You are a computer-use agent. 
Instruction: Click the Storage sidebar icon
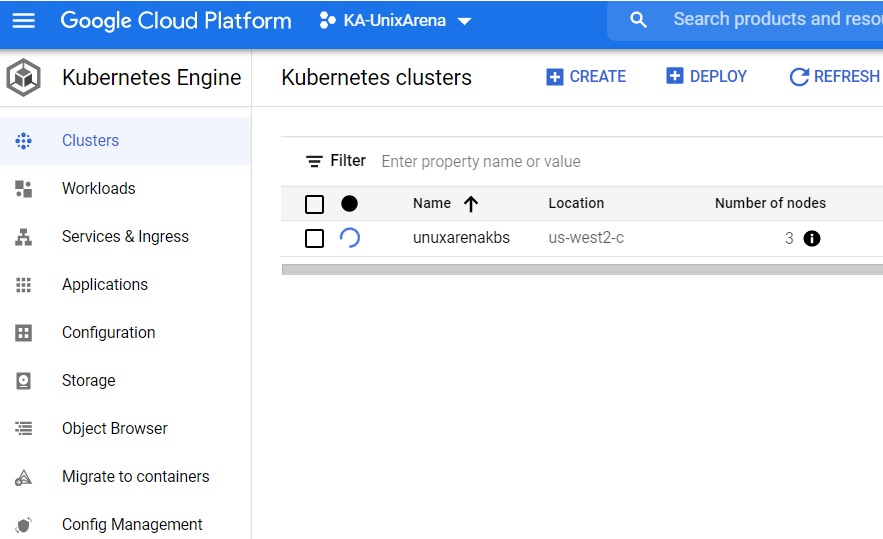click(23, 381)
